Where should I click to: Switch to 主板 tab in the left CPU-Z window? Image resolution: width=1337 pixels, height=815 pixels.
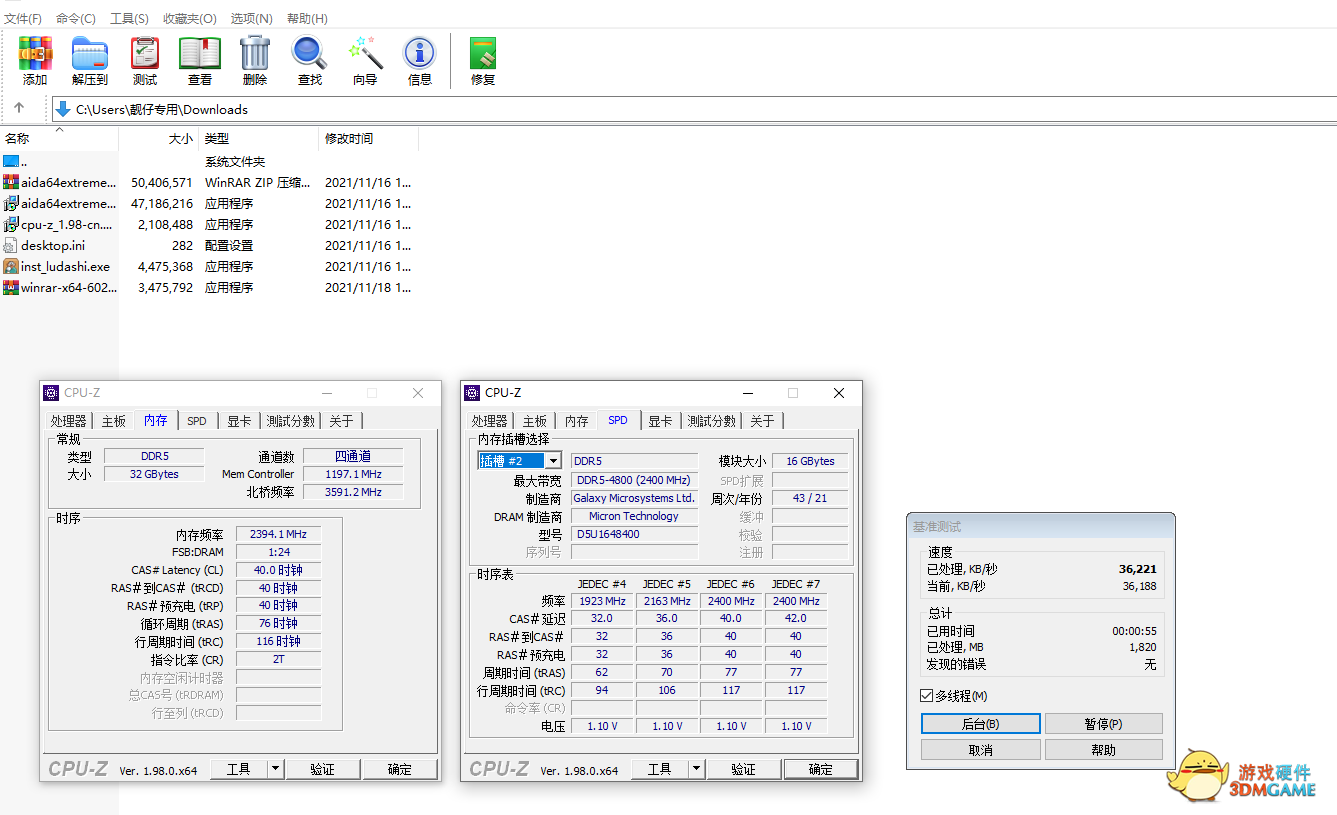[x=114, y=421]
